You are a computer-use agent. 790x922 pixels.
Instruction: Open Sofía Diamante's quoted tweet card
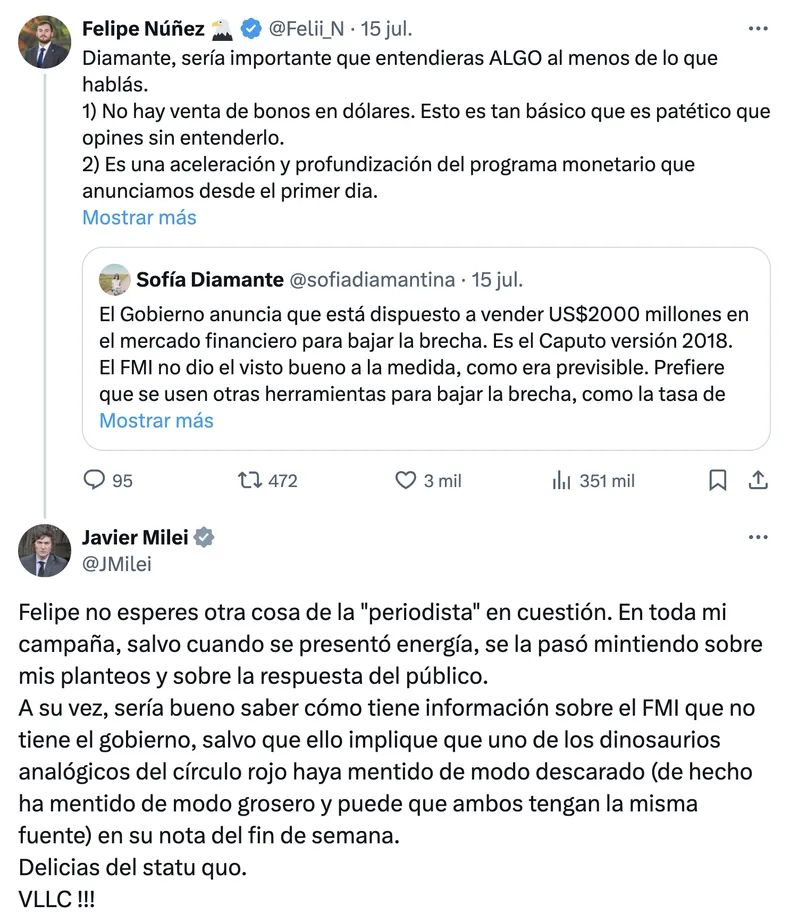[x=425, y=348]
